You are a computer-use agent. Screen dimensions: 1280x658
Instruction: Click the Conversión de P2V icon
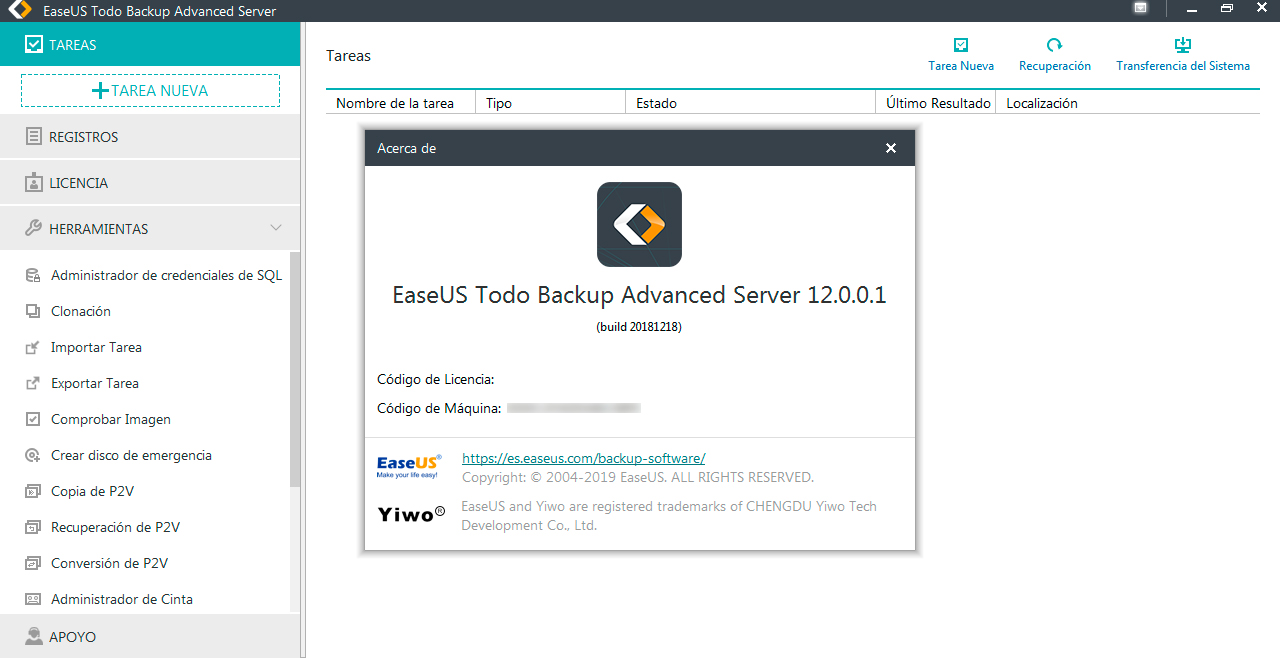[x=33, y=563]
